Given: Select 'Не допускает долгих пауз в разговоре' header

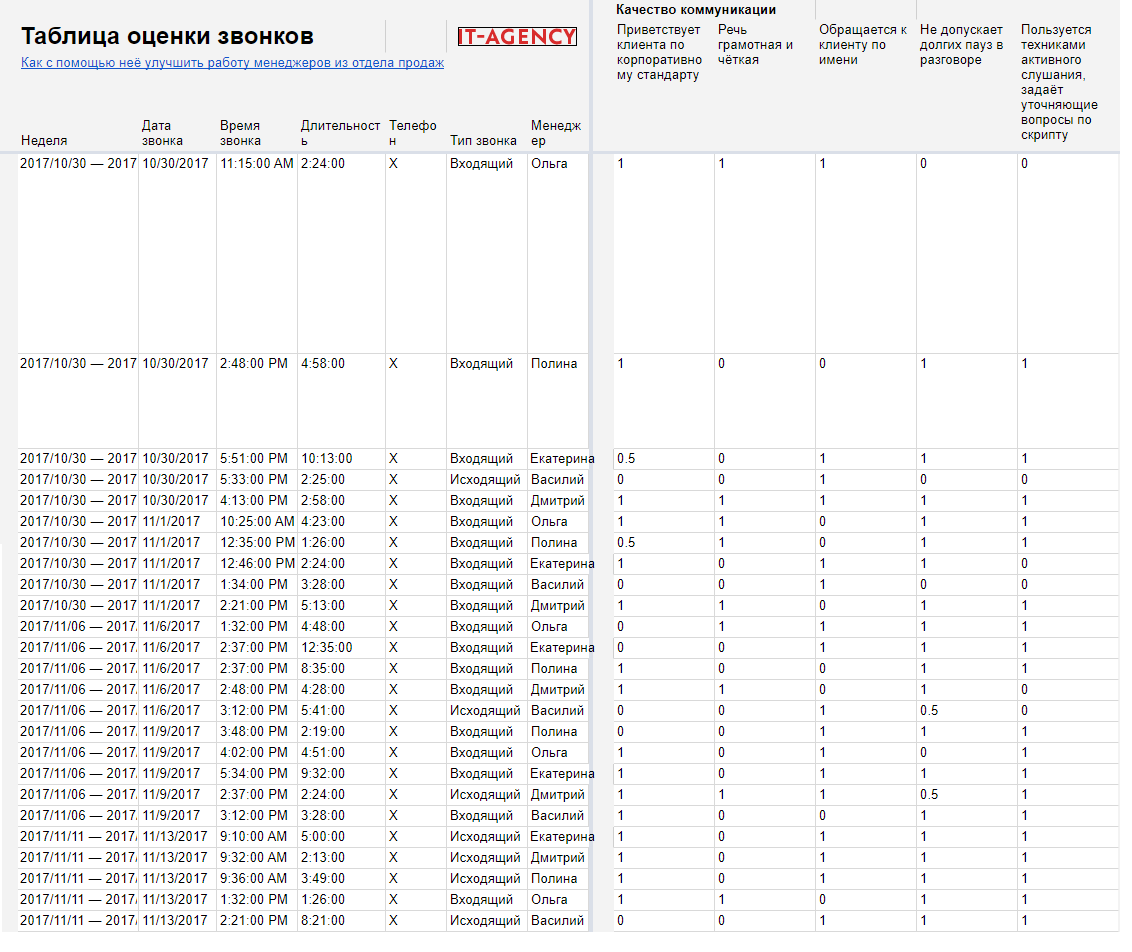Looking at the screenshot, I should click(x=961, y=45).
